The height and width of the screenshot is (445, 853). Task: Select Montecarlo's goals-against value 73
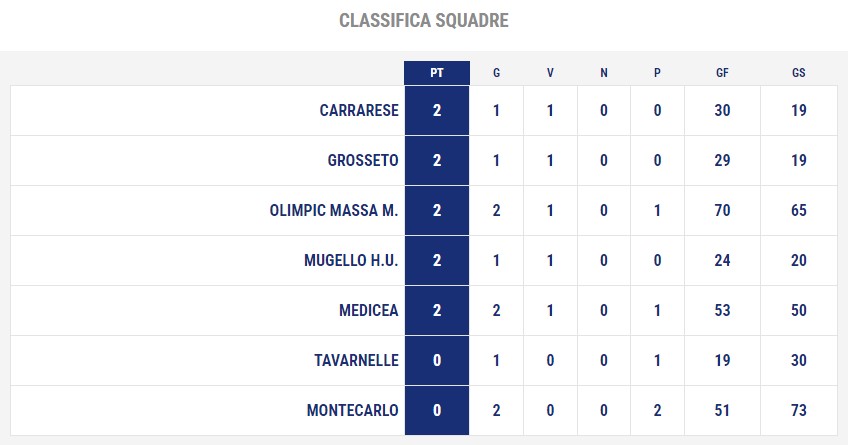point(799,411)
